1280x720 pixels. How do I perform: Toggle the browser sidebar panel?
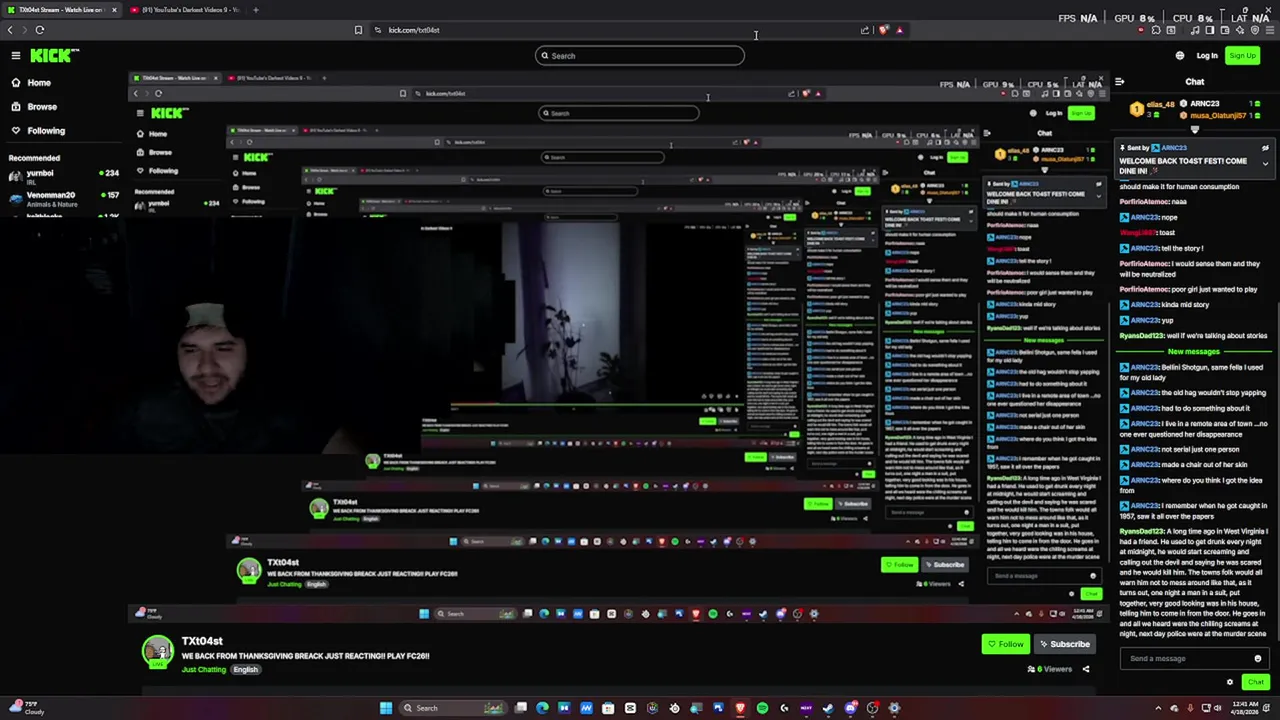(1208, 30)
